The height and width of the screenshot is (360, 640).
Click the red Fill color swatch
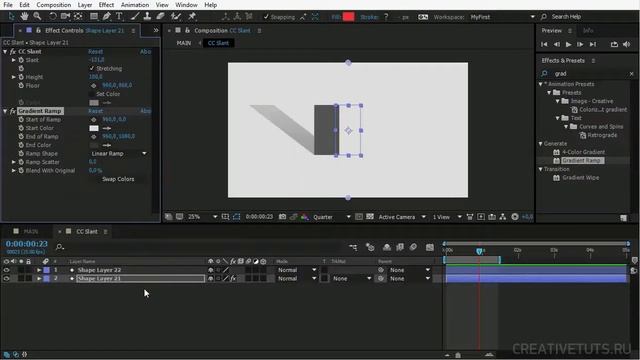click(349, 17)
